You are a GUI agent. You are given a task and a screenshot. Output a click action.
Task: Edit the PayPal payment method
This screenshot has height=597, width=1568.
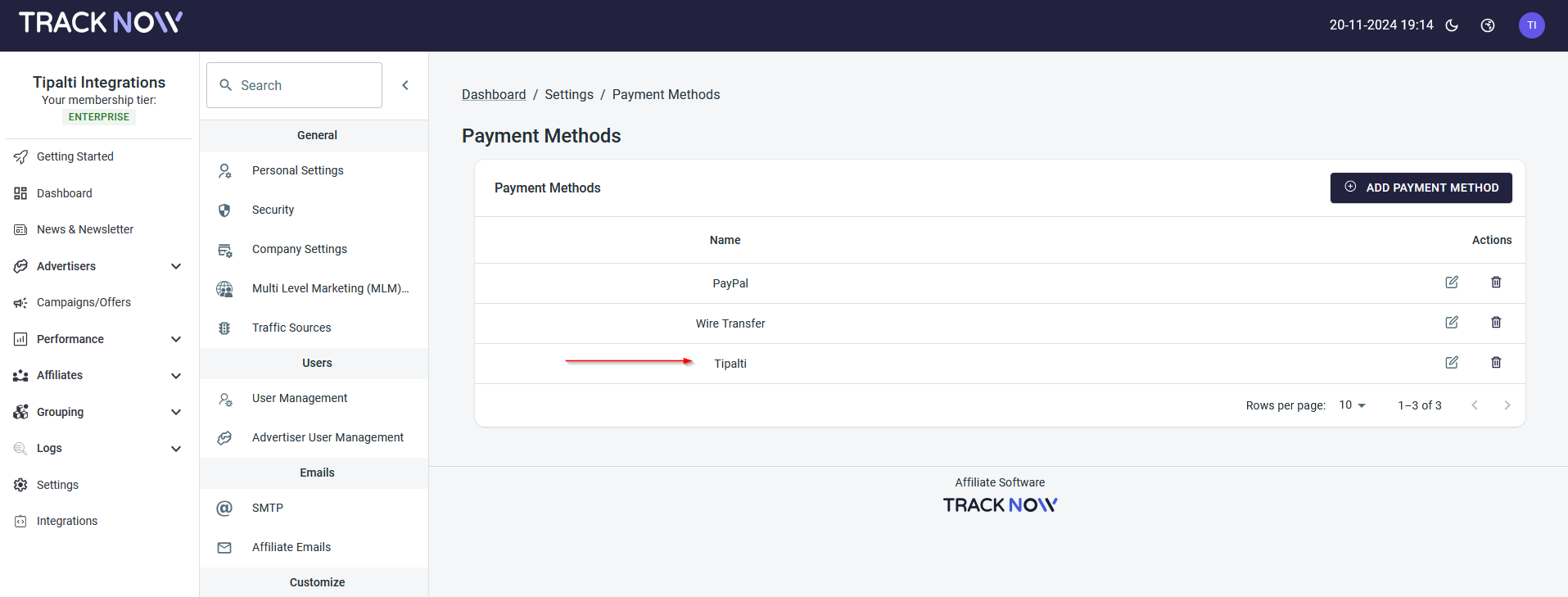(x=1451, y=283)
